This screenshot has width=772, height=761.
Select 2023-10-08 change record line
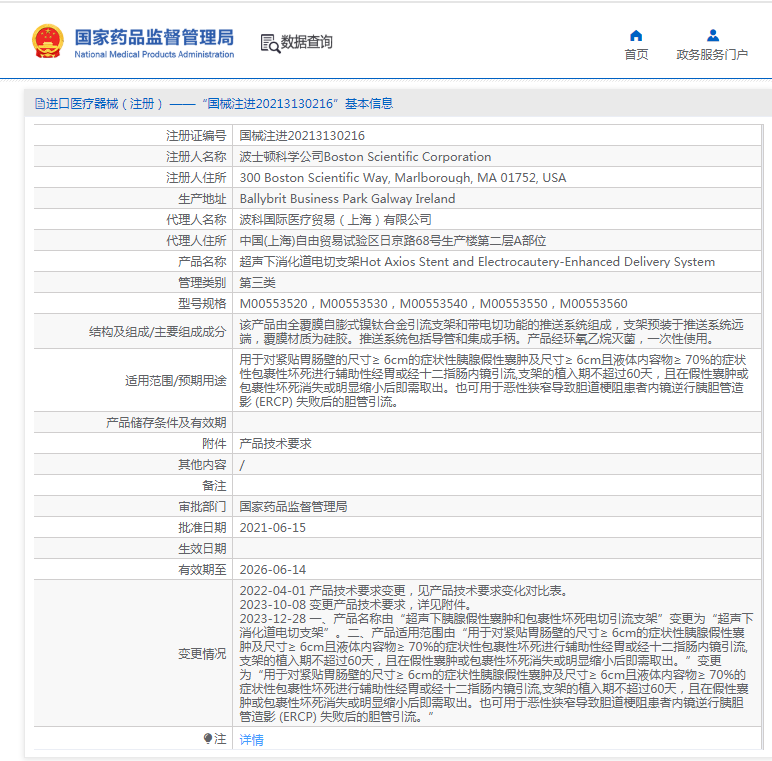pos(355,604)
